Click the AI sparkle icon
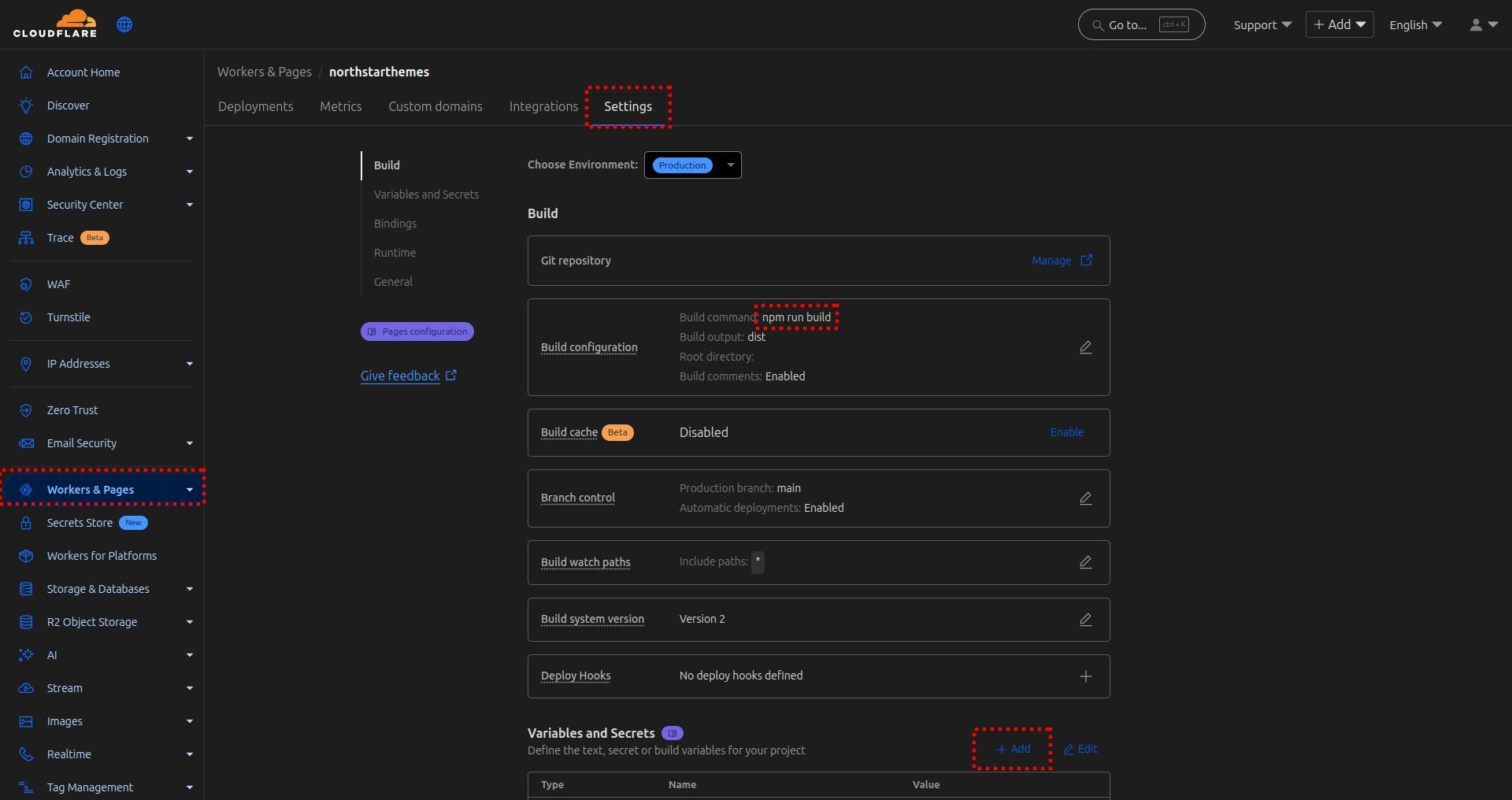1512x800 pixels. (26, 655)
